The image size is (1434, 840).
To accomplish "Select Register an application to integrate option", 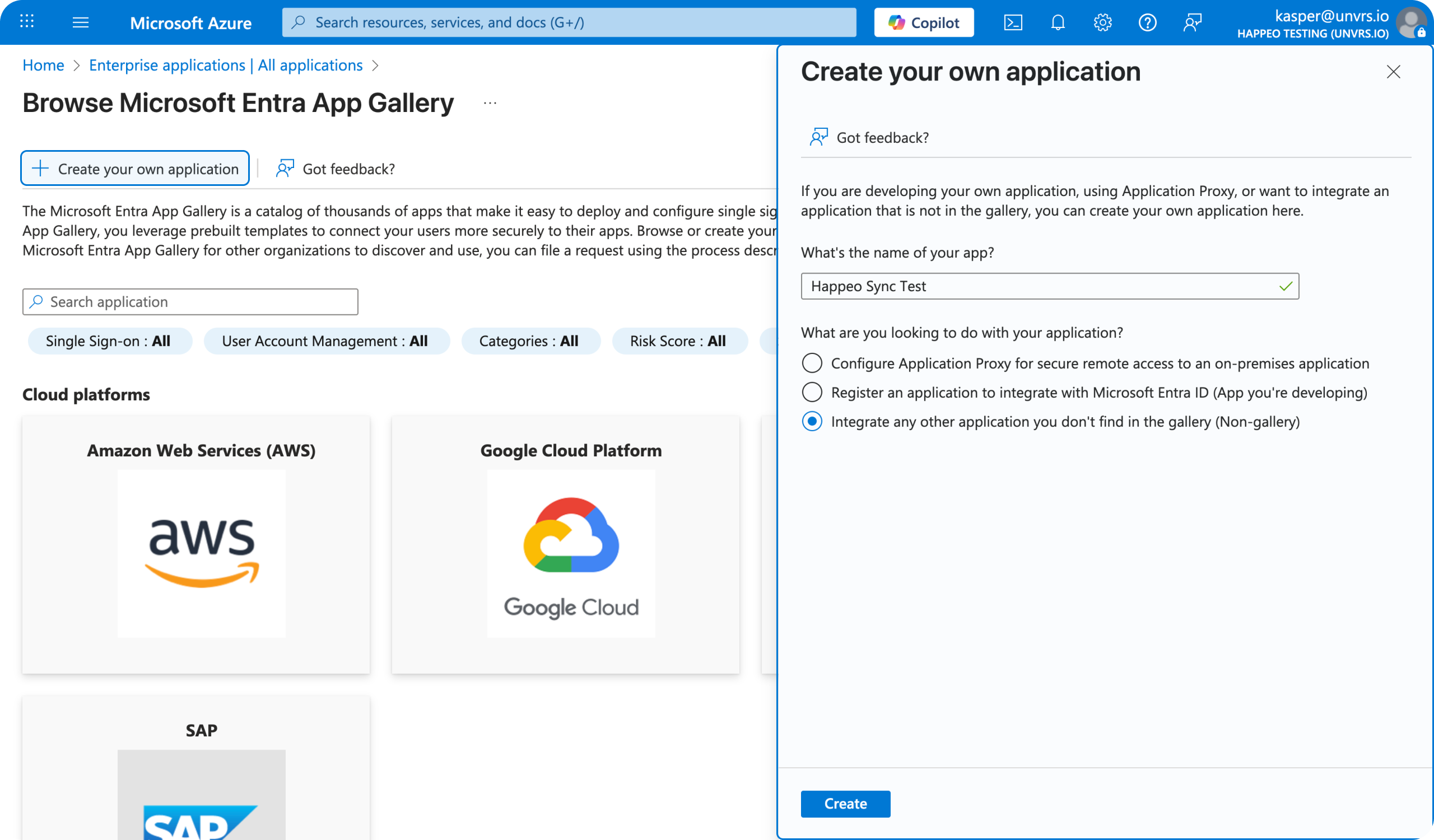I will 812,392.
